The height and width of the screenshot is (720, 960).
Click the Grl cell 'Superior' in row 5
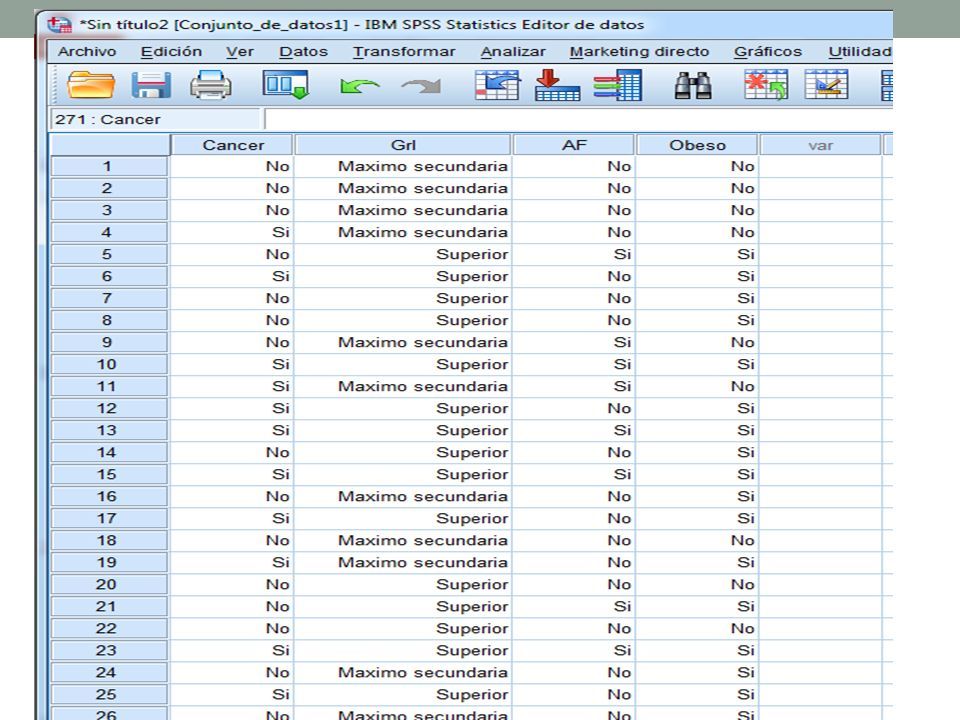point(403,255)
